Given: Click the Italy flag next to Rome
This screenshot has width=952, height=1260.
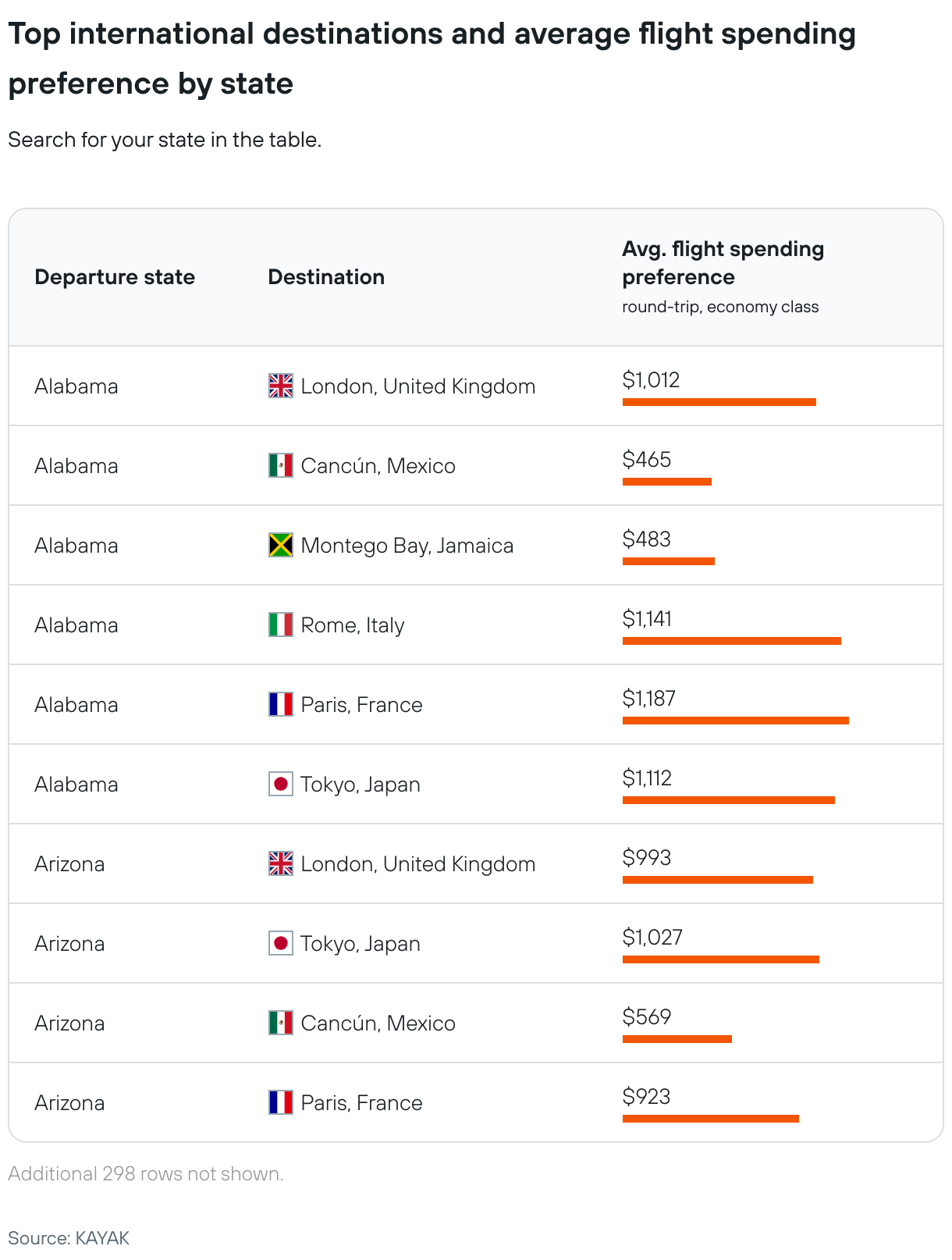Looking at the screenshot, I should (281, 625).
